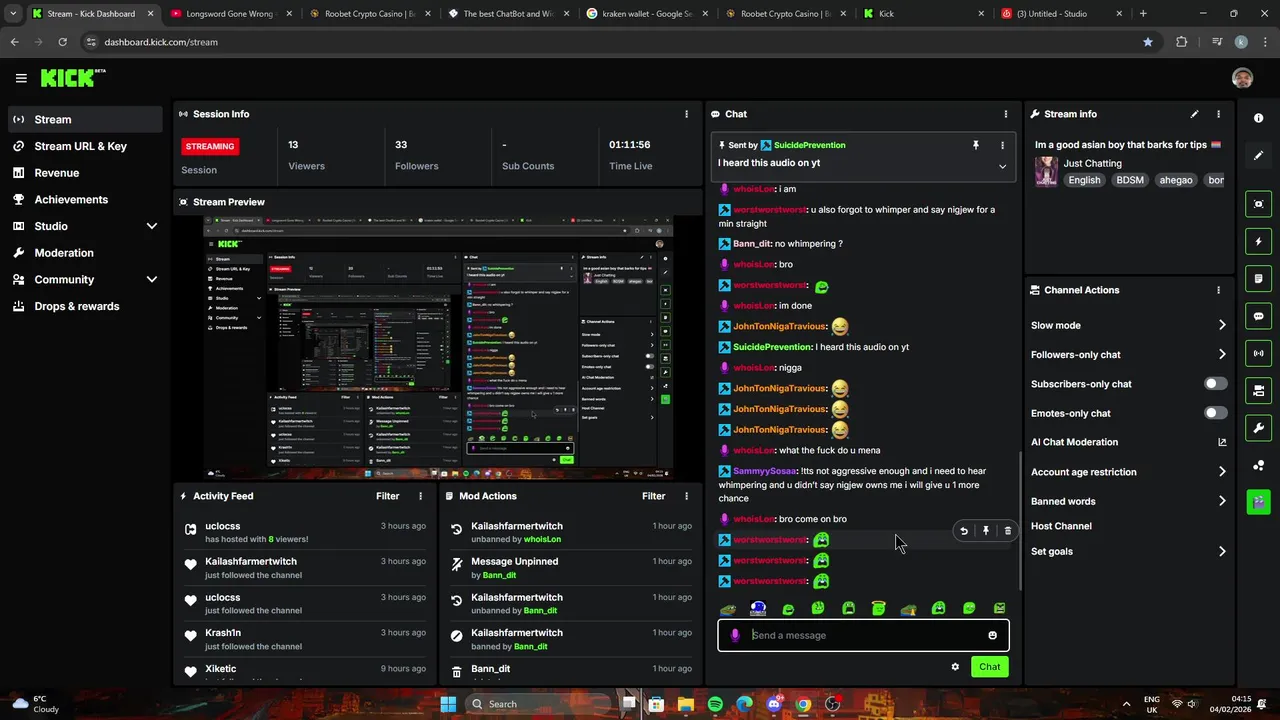
Task: Open Achievements in sidebar
Action: click(x=85, y=199)
